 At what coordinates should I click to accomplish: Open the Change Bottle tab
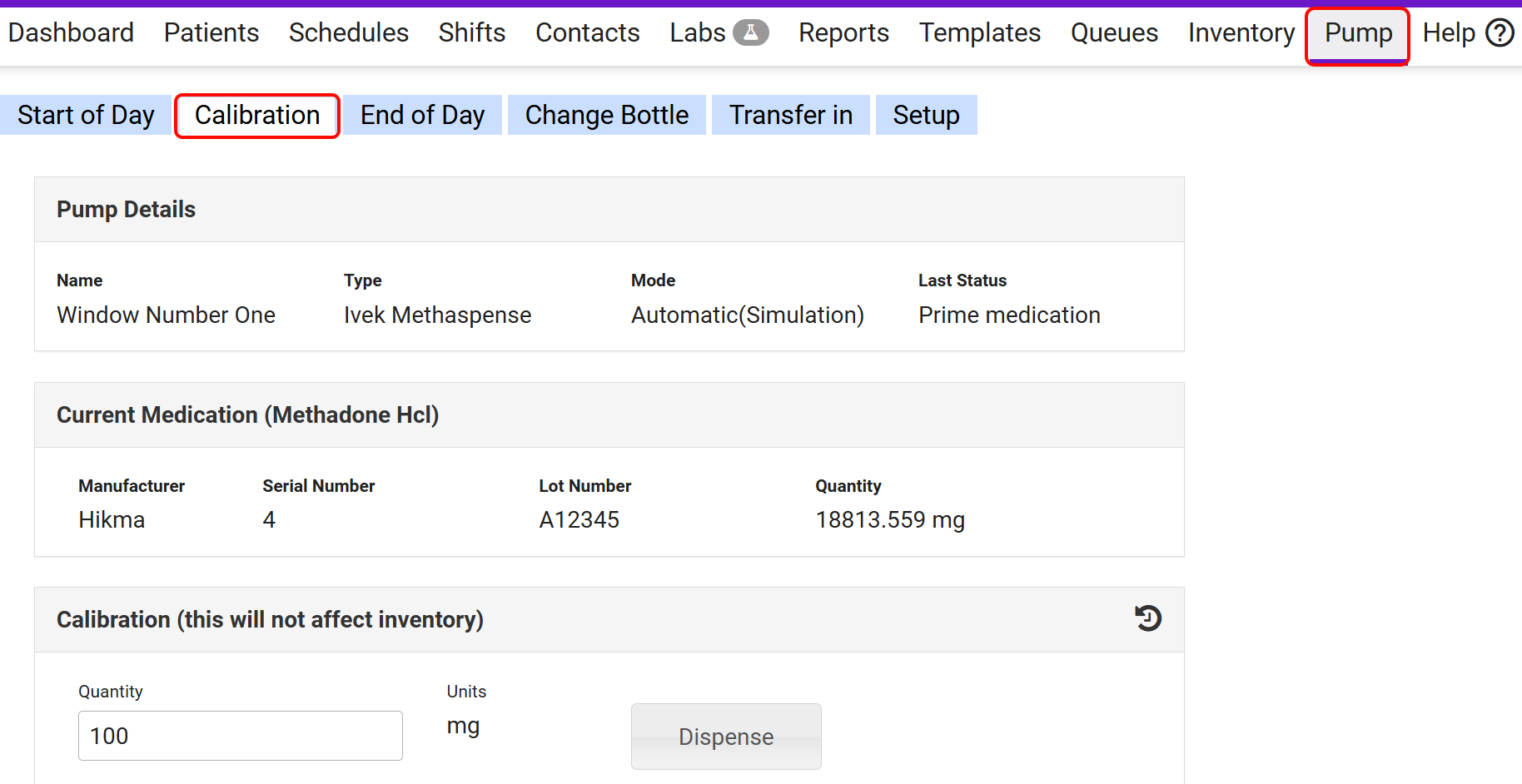coord(606,115)
